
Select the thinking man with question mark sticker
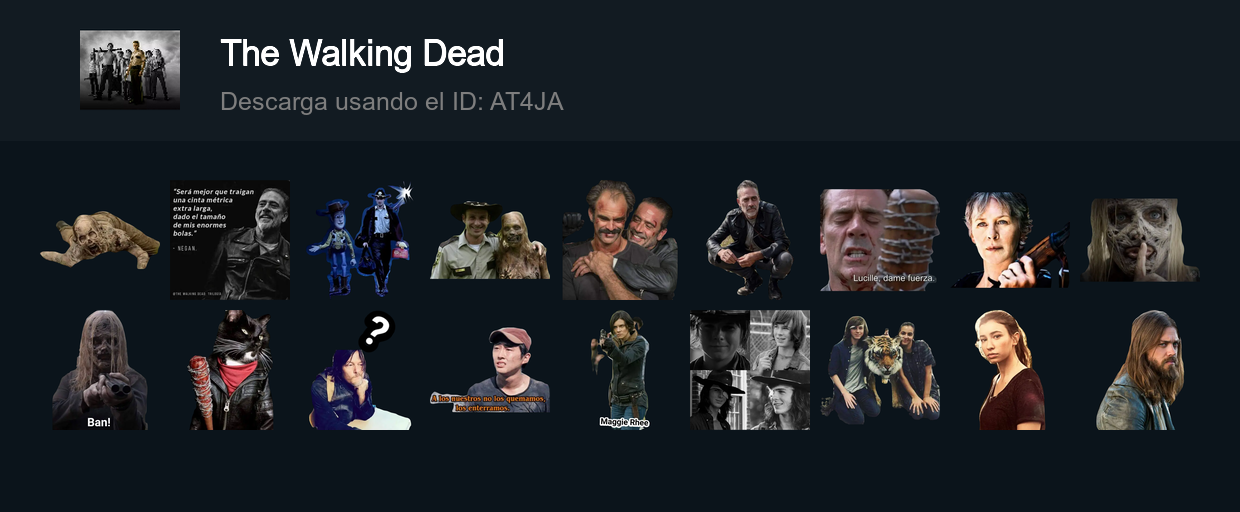360,370
